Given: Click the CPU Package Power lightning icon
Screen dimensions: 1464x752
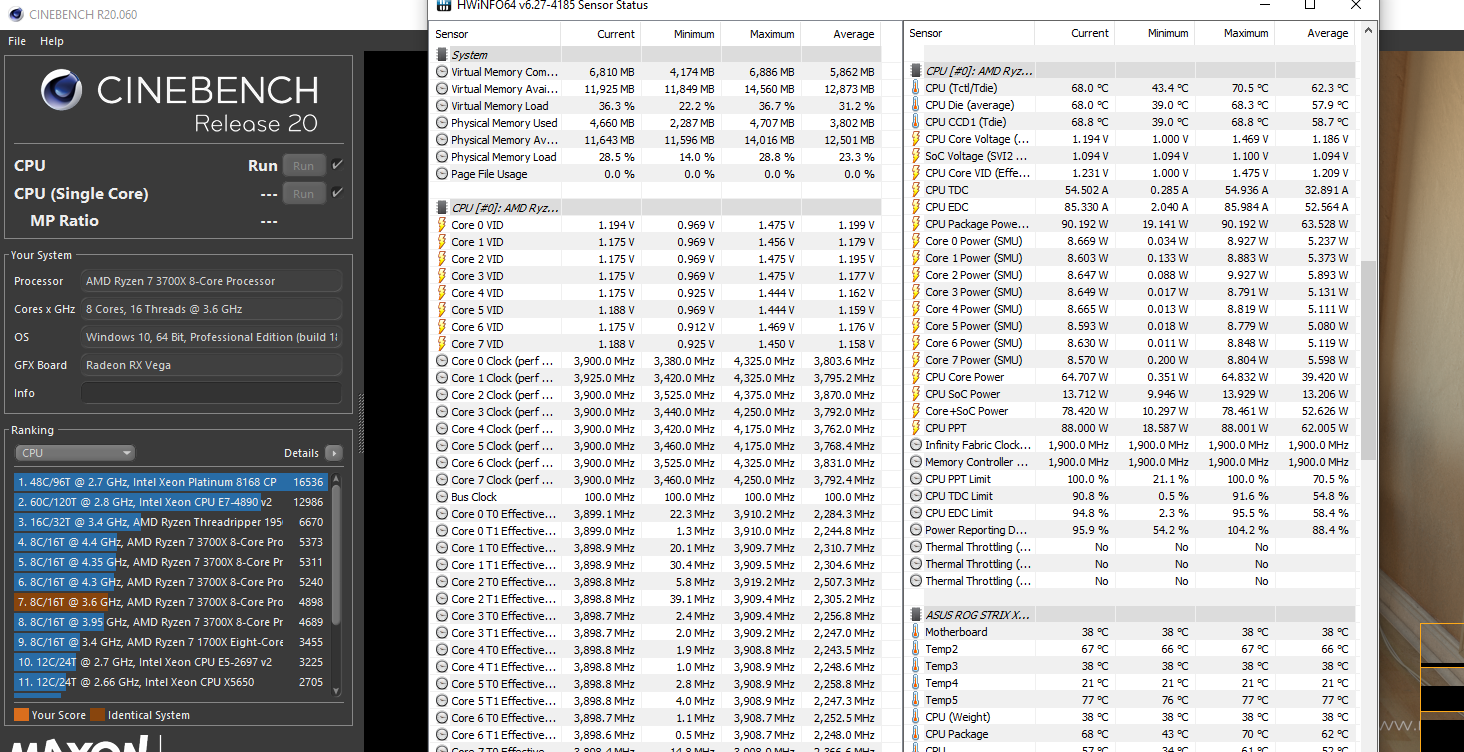Looking at the screenshot, I should 916,224.
